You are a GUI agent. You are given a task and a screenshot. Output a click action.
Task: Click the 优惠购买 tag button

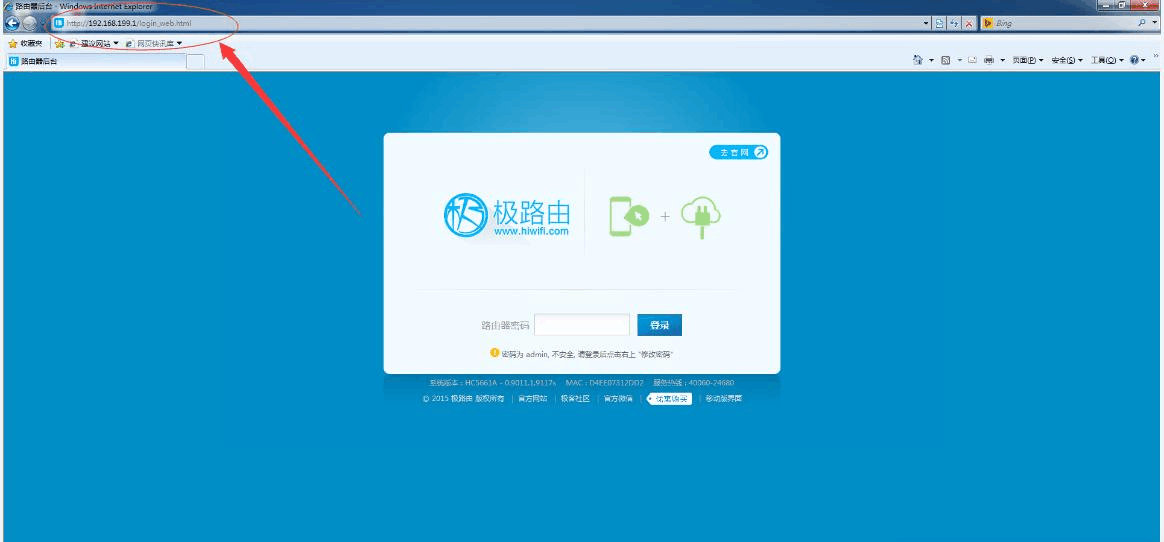(669, 399)
